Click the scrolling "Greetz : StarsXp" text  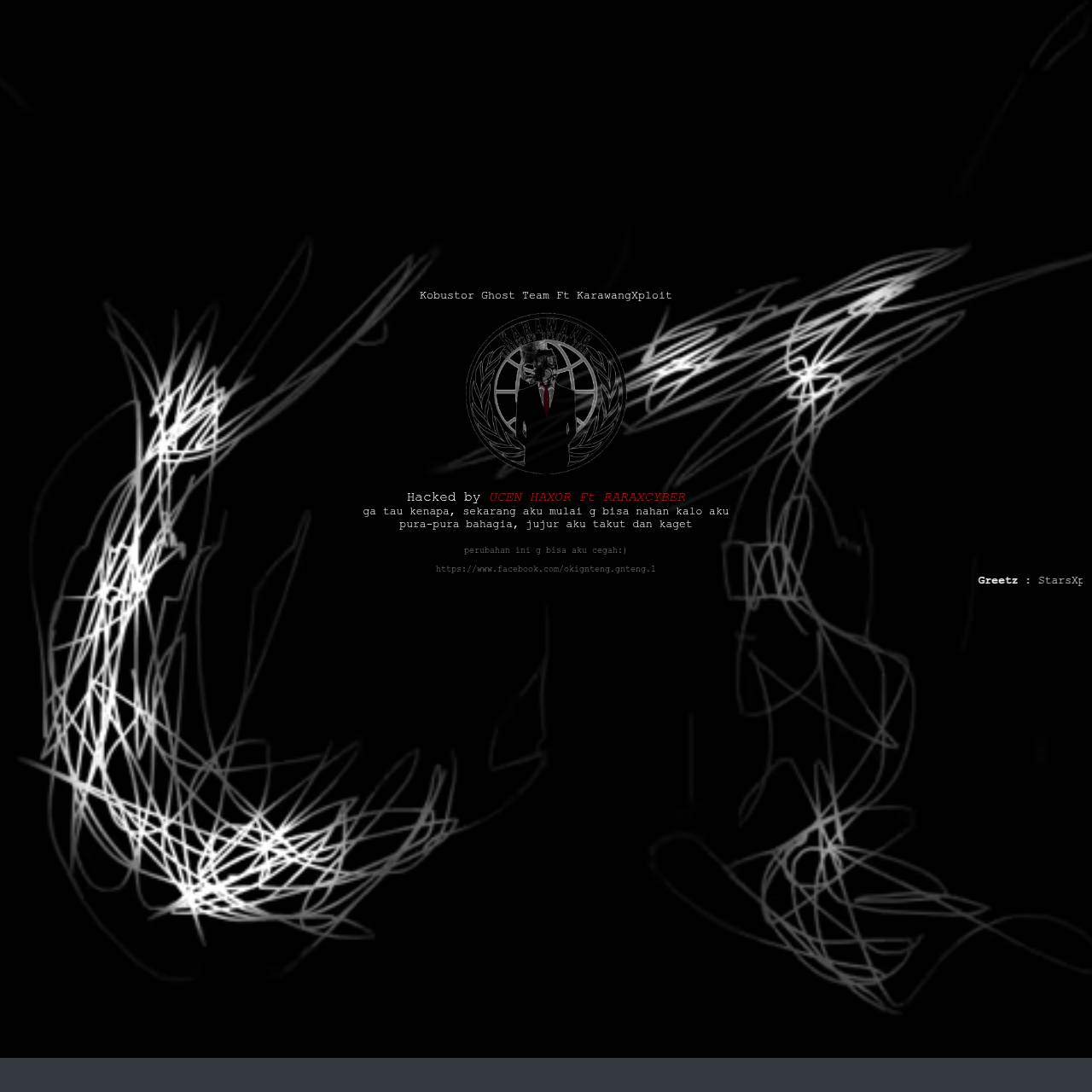[1031, 580]
